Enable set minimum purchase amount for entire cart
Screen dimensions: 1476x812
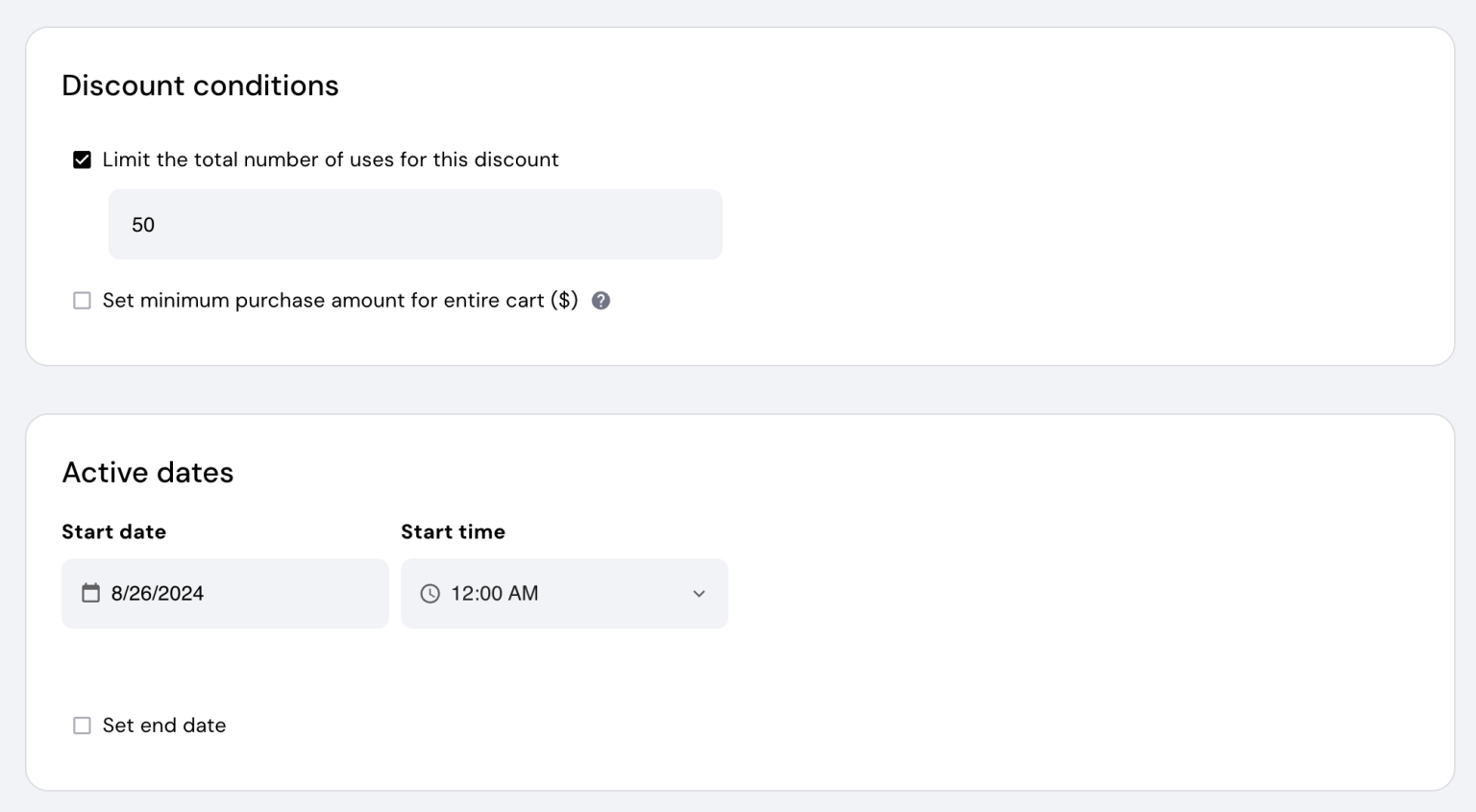pos(82,300)
